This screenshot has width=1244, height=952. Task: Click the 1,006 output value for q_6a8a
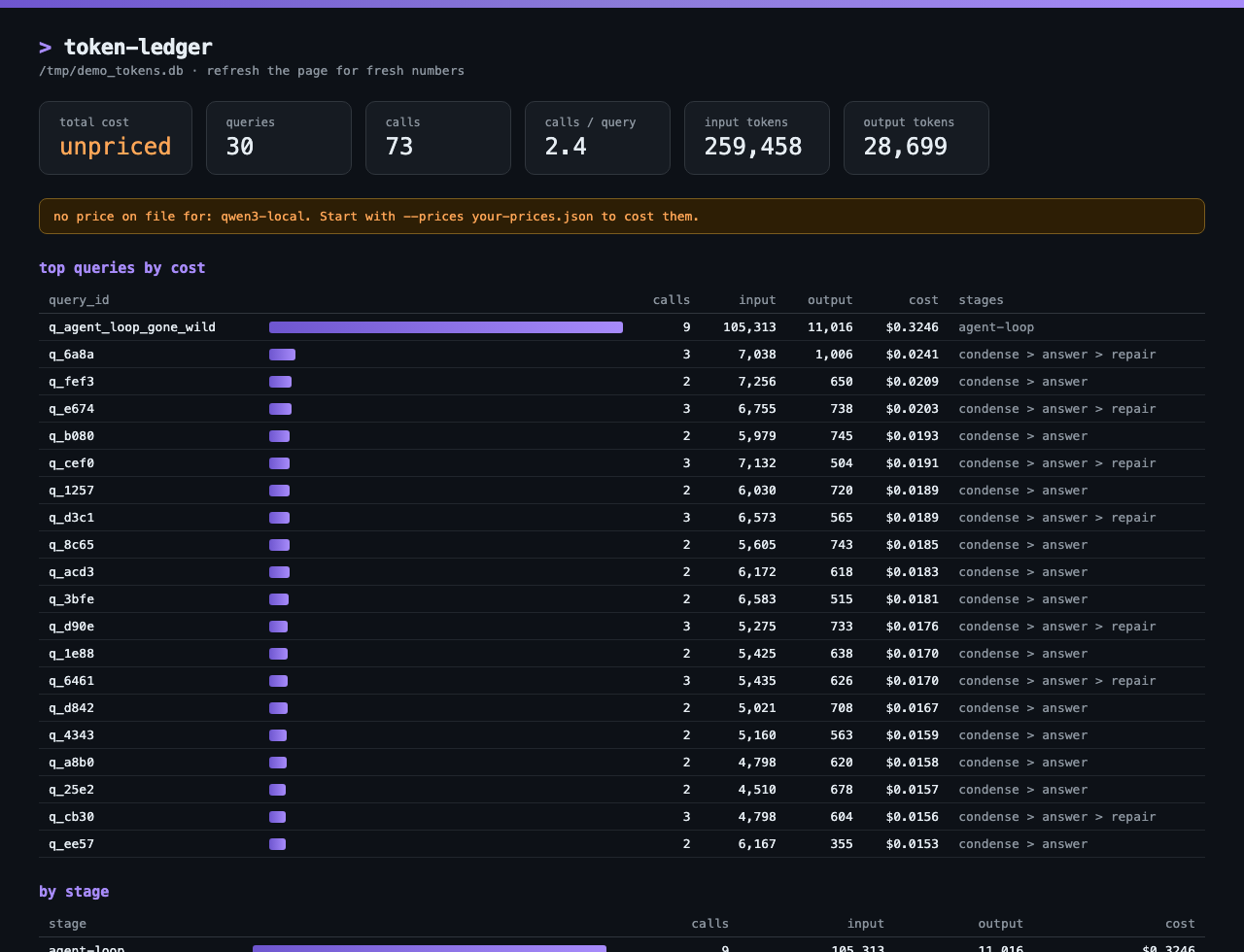coord(834,355)
